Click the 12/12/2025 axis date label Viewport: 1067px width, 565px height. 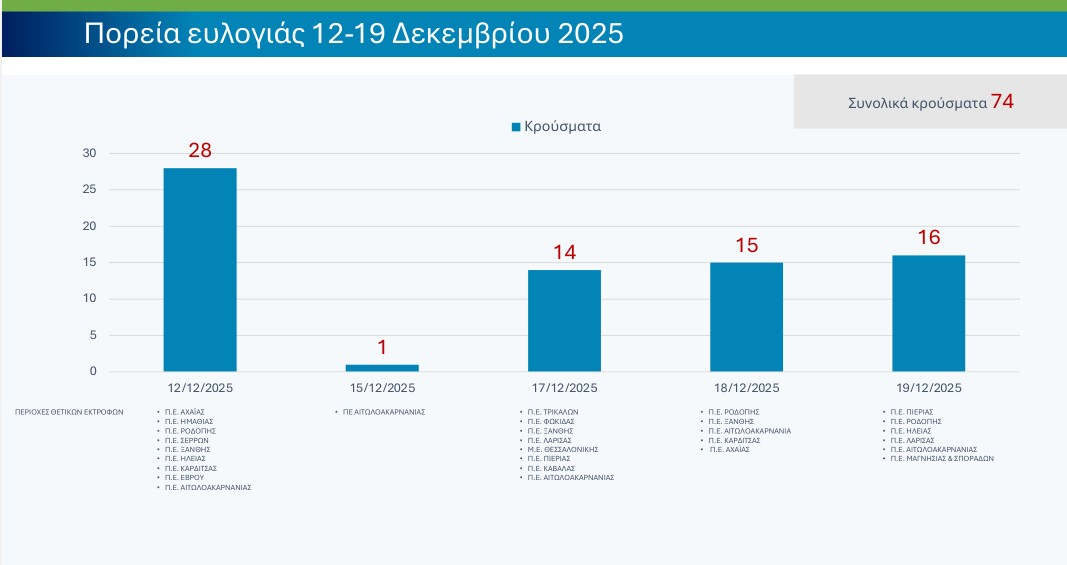coord(200,388)
